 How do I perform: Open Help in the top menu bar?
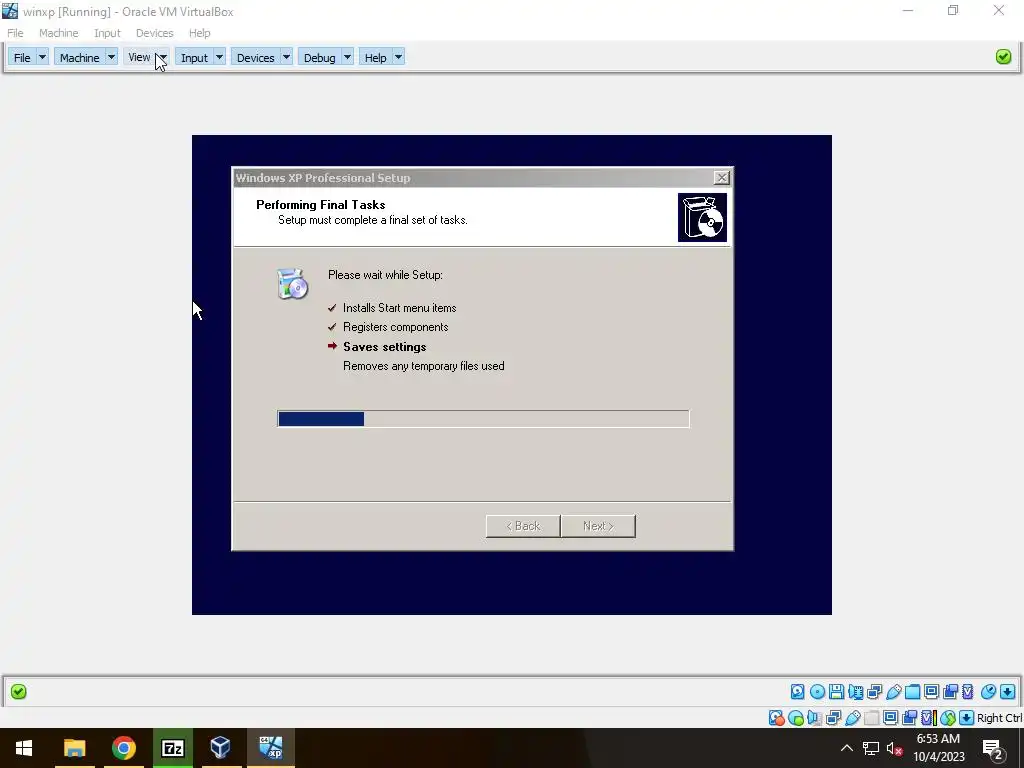pyautogui.click(x=199, y=33)
